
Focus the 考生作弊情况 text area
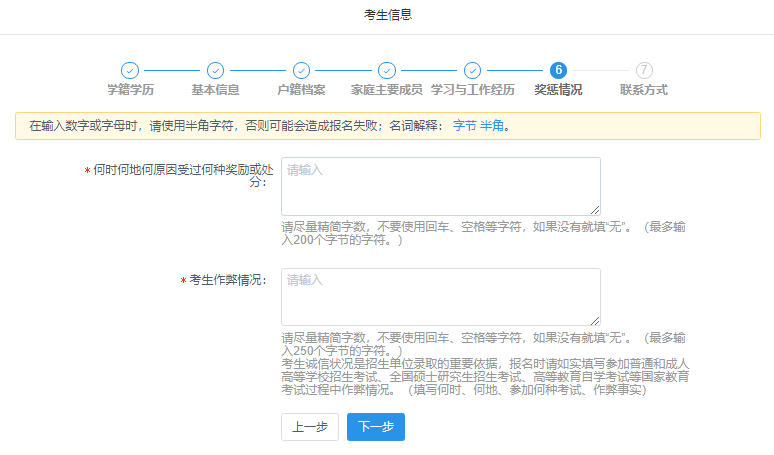click(440, 296)
